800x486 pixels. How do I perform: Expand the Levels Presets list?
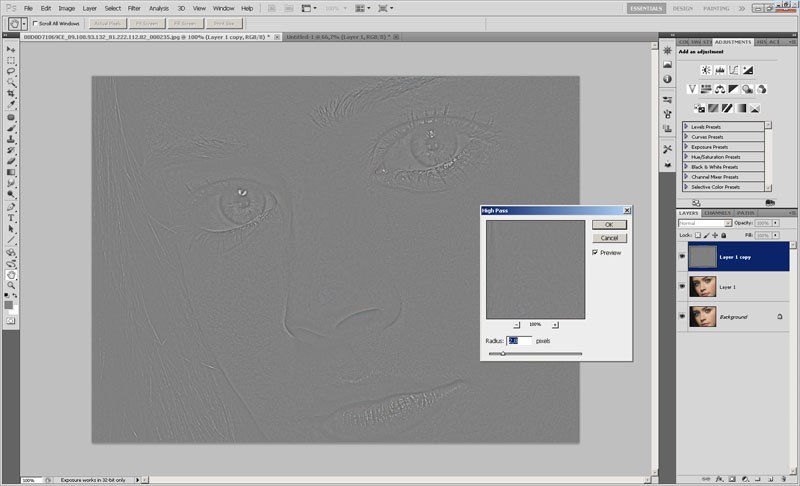(687, 127)
